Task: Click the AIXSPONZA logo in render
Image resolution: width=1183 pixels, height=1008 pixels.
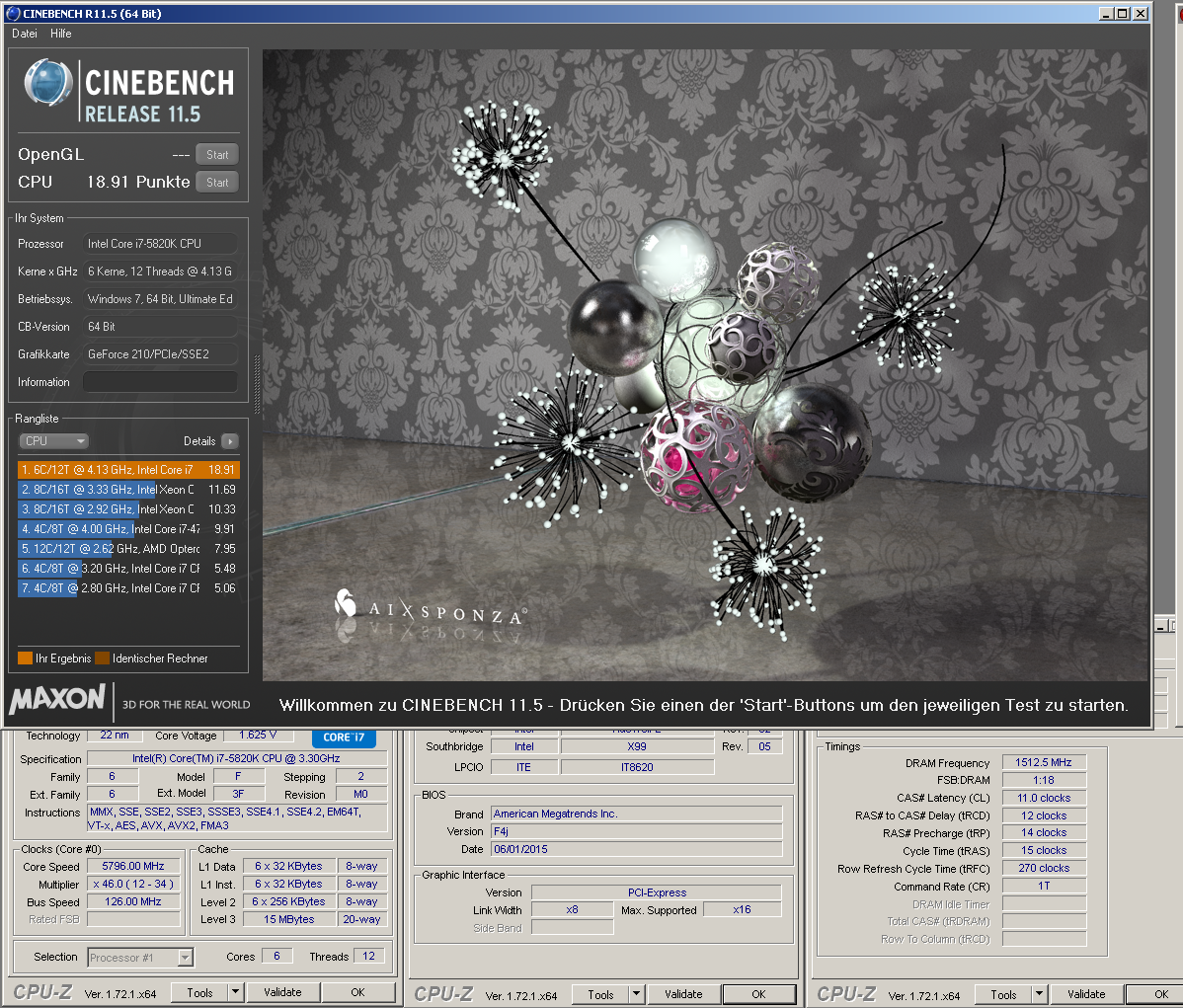Action: tap(430, 609)
